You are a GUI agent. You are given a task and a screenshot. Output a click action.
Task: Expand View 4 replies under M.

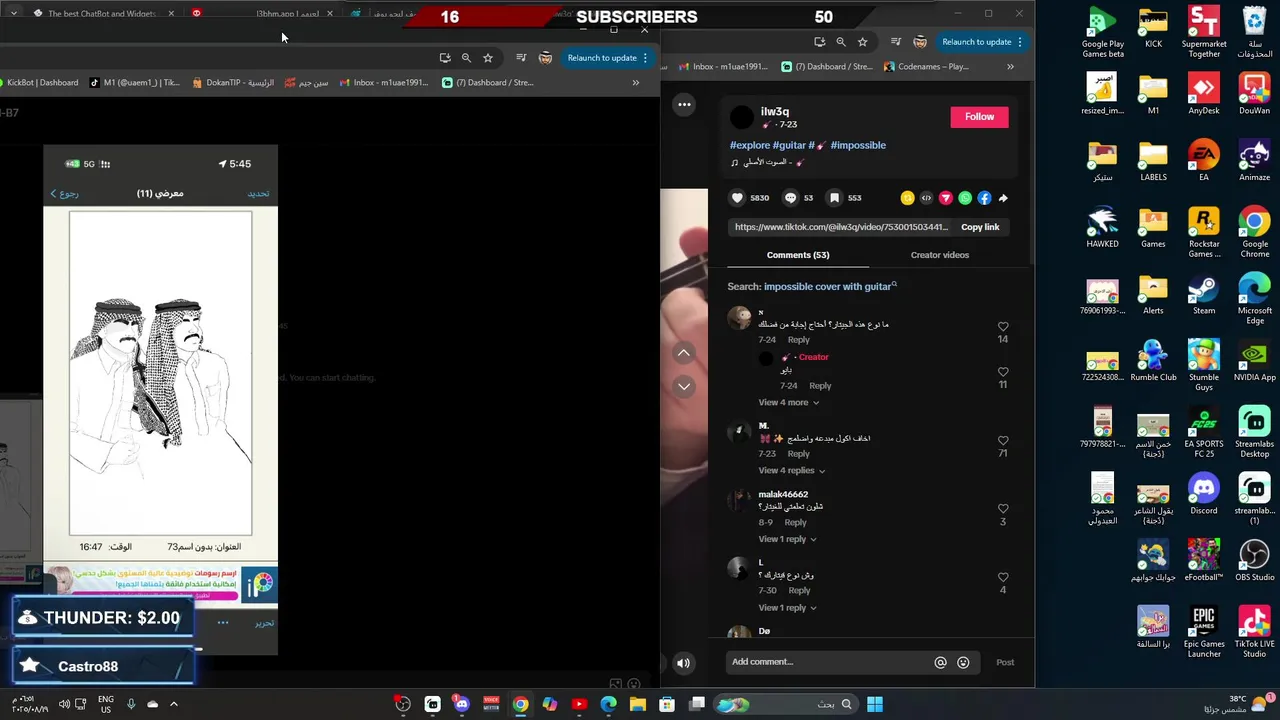pyautogui.click(x=791, y=470)
